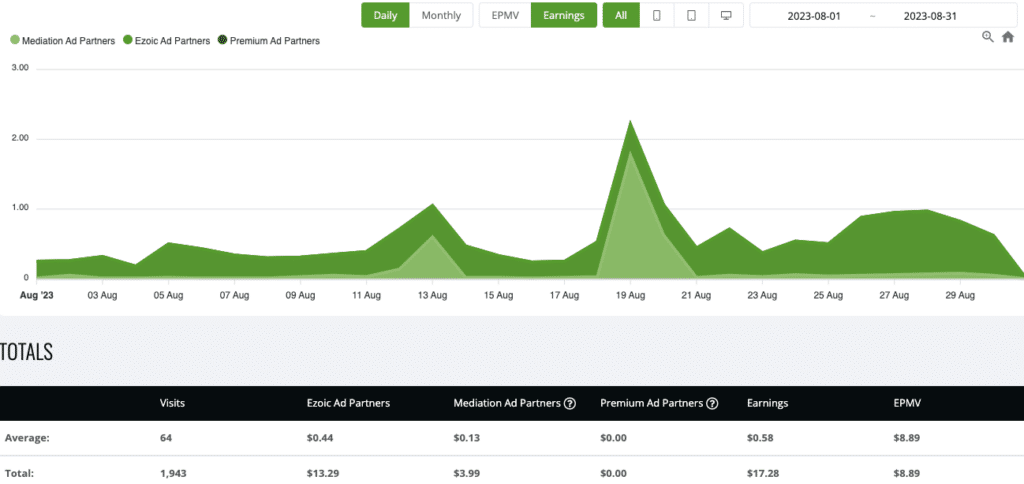This screenshot has height=484, width=1024.
Task: Reset chart view with the home icon
Action: 1007,37
